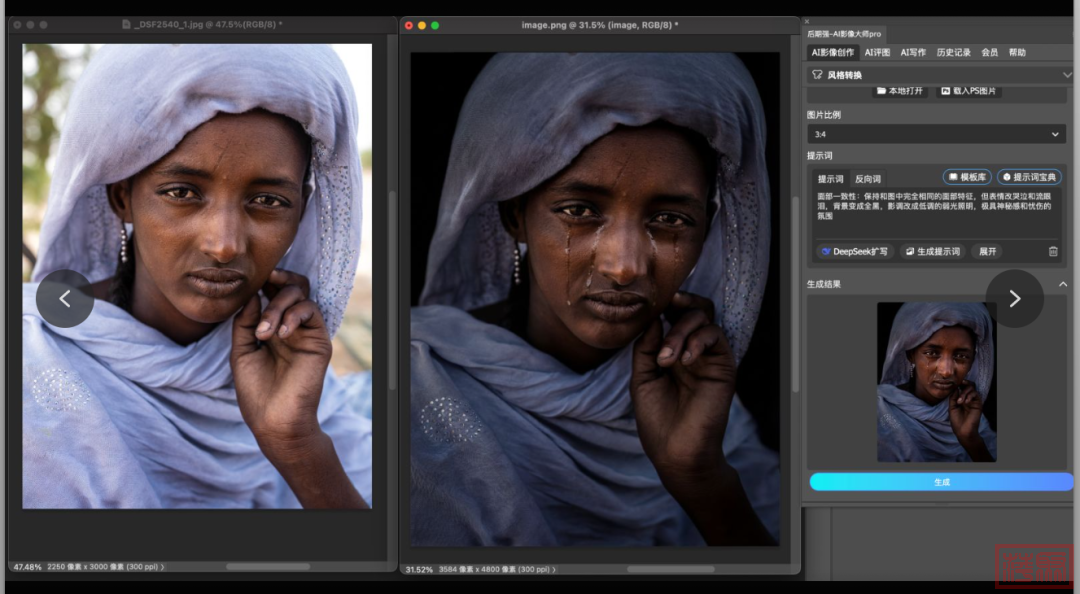Expand the 风格转换 mode selector

point(1067,75)
